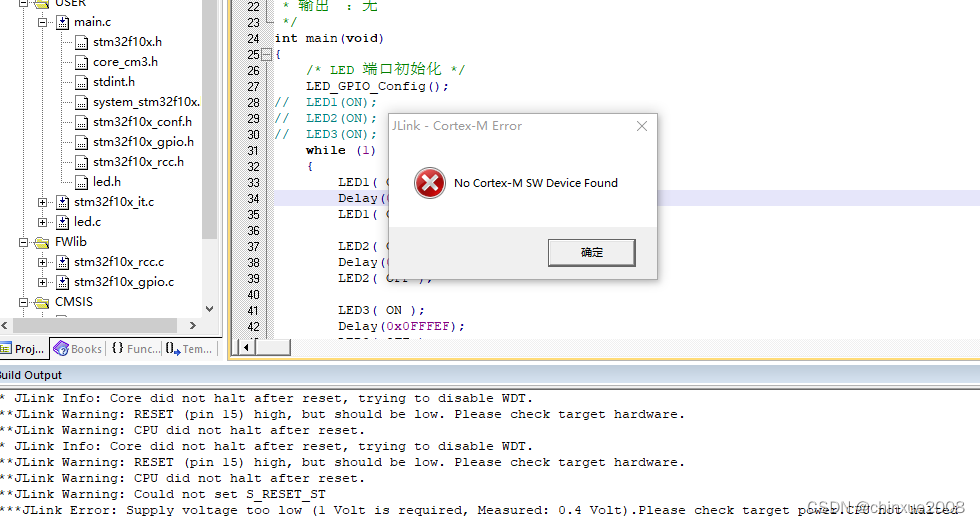Close the JLink Cortex-M Error dialog
Viewport: 980px width, 523px height.
641,126
